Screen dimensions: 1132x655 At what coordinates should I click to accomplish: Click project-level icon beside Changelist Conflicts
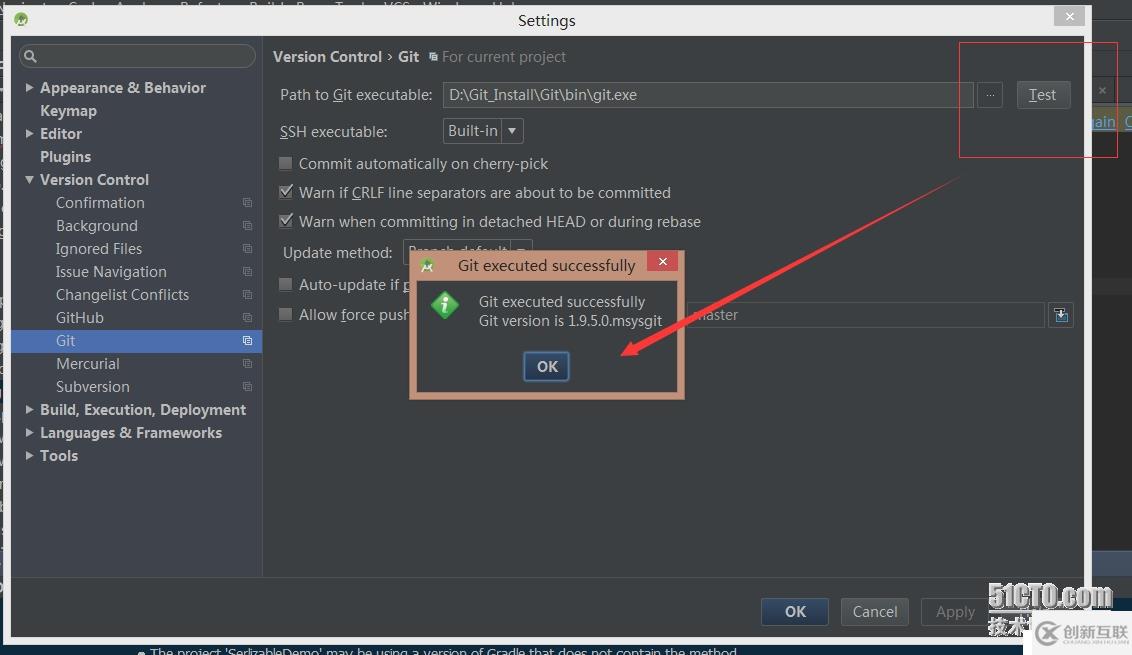(x=248, y=295)
